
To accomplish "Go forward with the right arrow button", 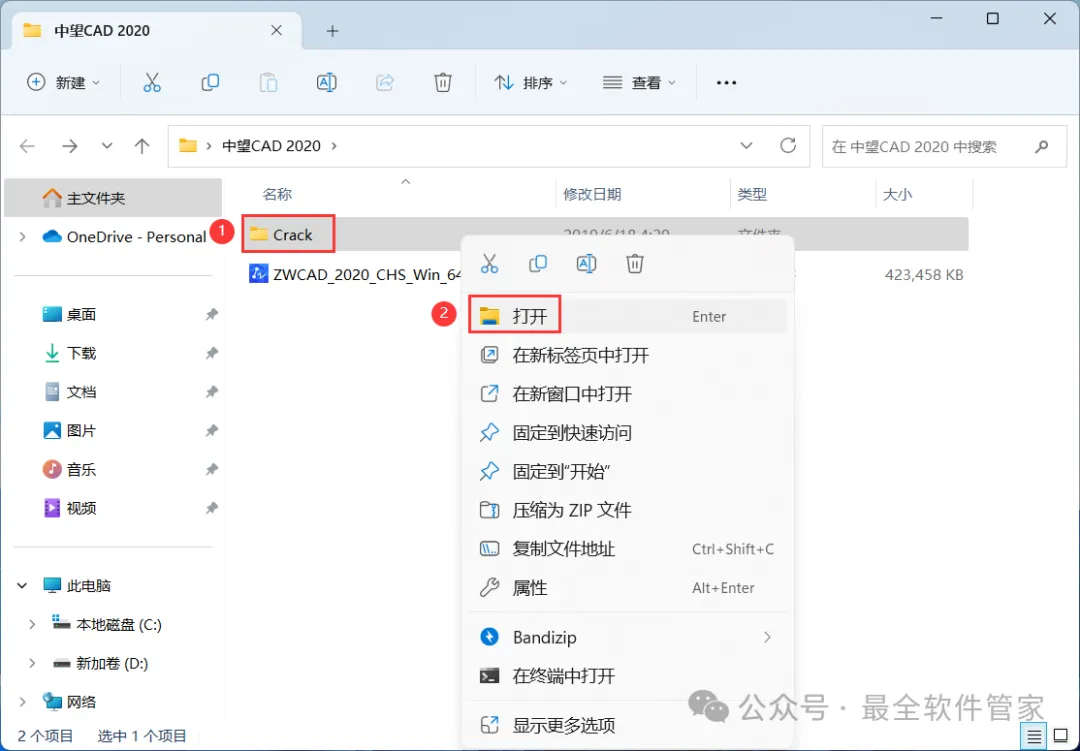I will click(x=70, y=146).
